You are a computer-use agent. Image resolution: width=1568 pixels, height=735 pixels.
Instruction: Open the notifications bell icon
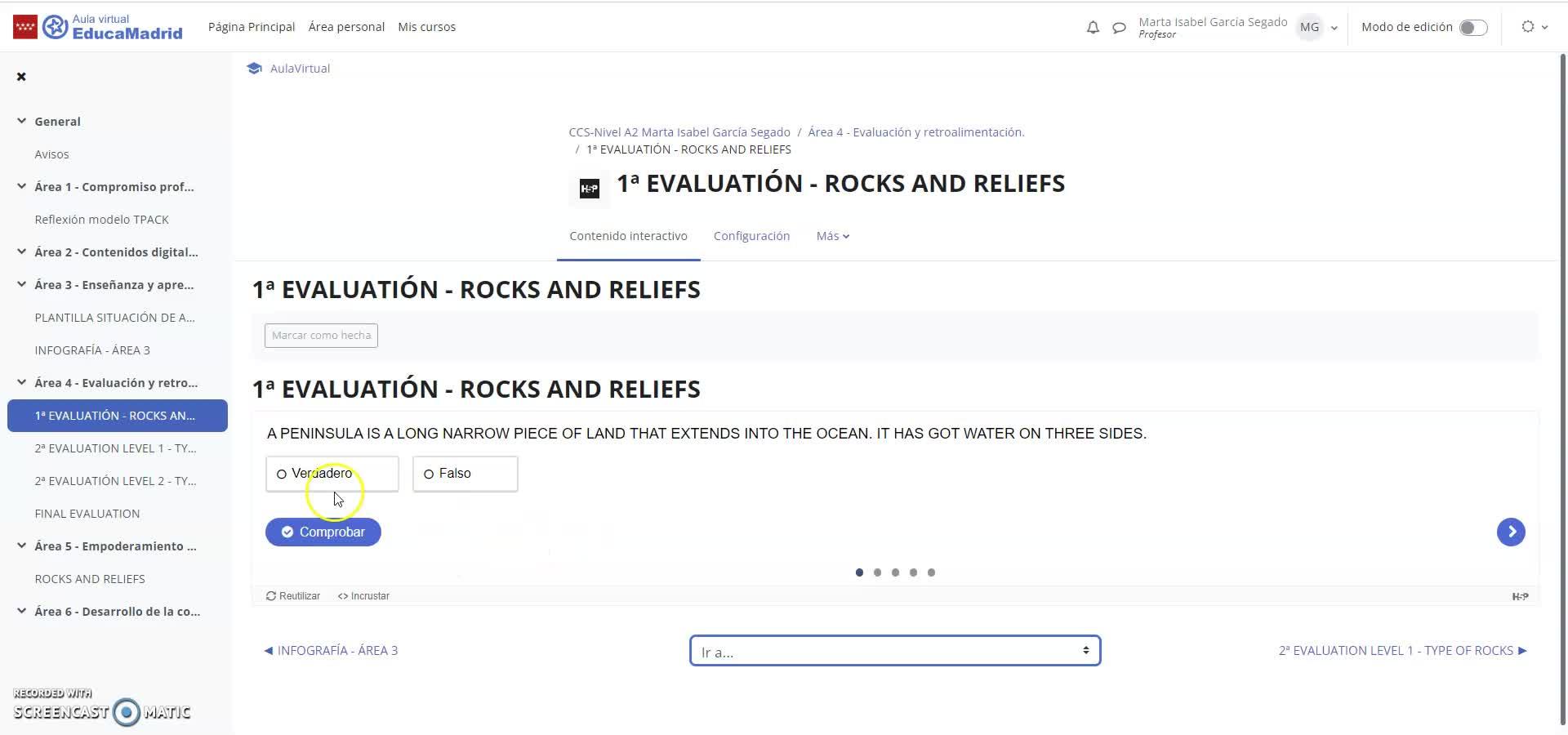pos(1093,28)
